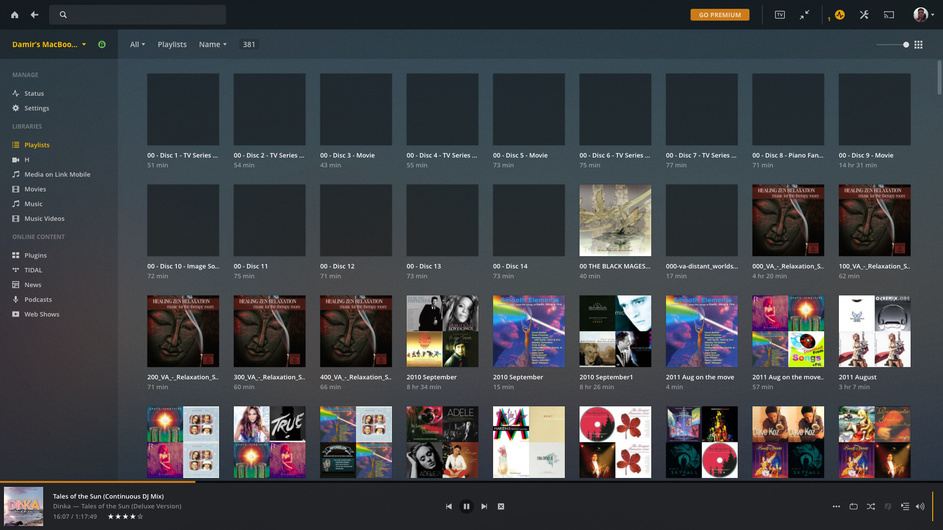Viewport: 943px width, 530px height.
Task: Pause the current playback
Action: pos(466,507)
